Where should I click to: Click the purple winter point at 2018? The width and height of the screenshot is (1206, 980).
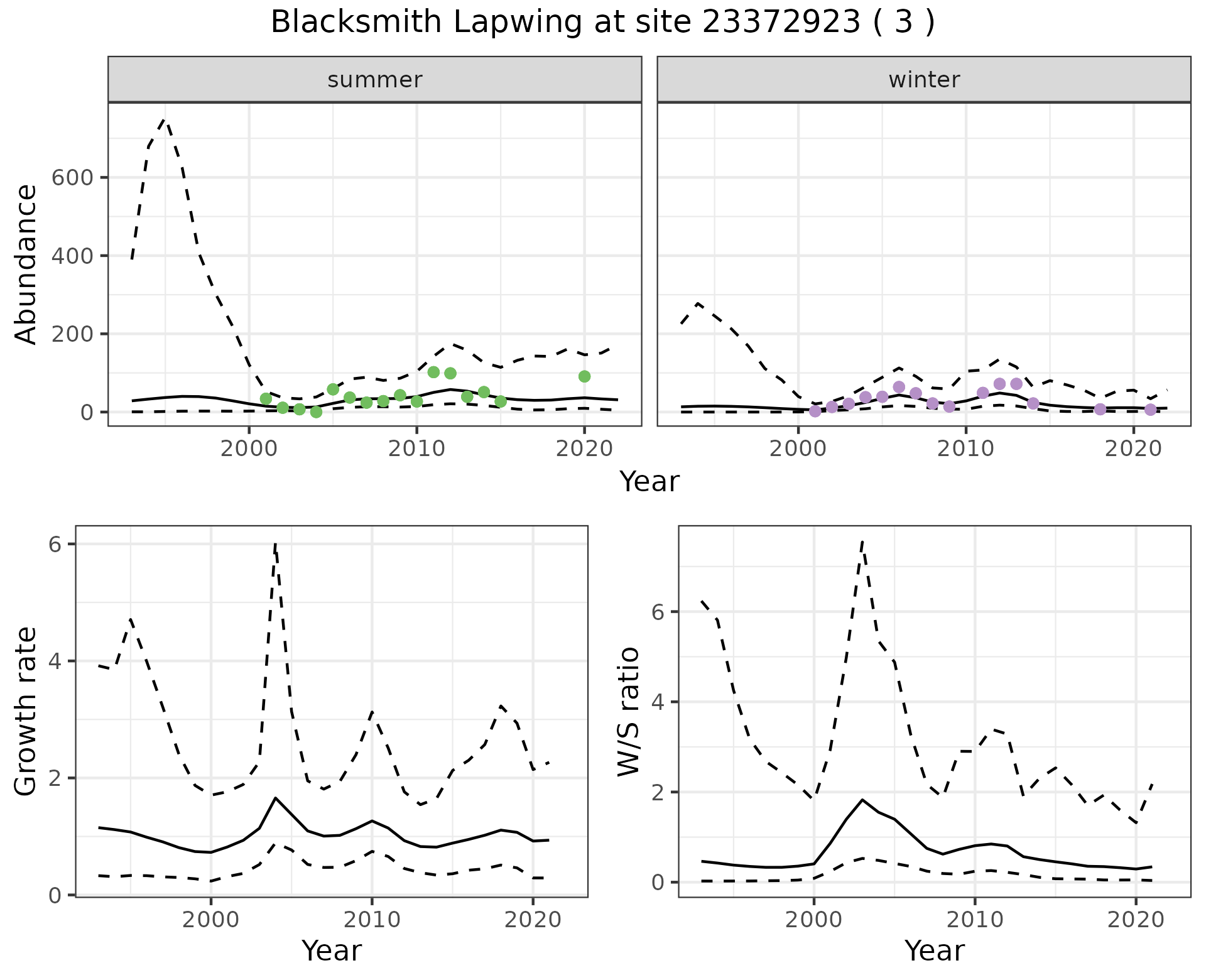[1100, 409]
